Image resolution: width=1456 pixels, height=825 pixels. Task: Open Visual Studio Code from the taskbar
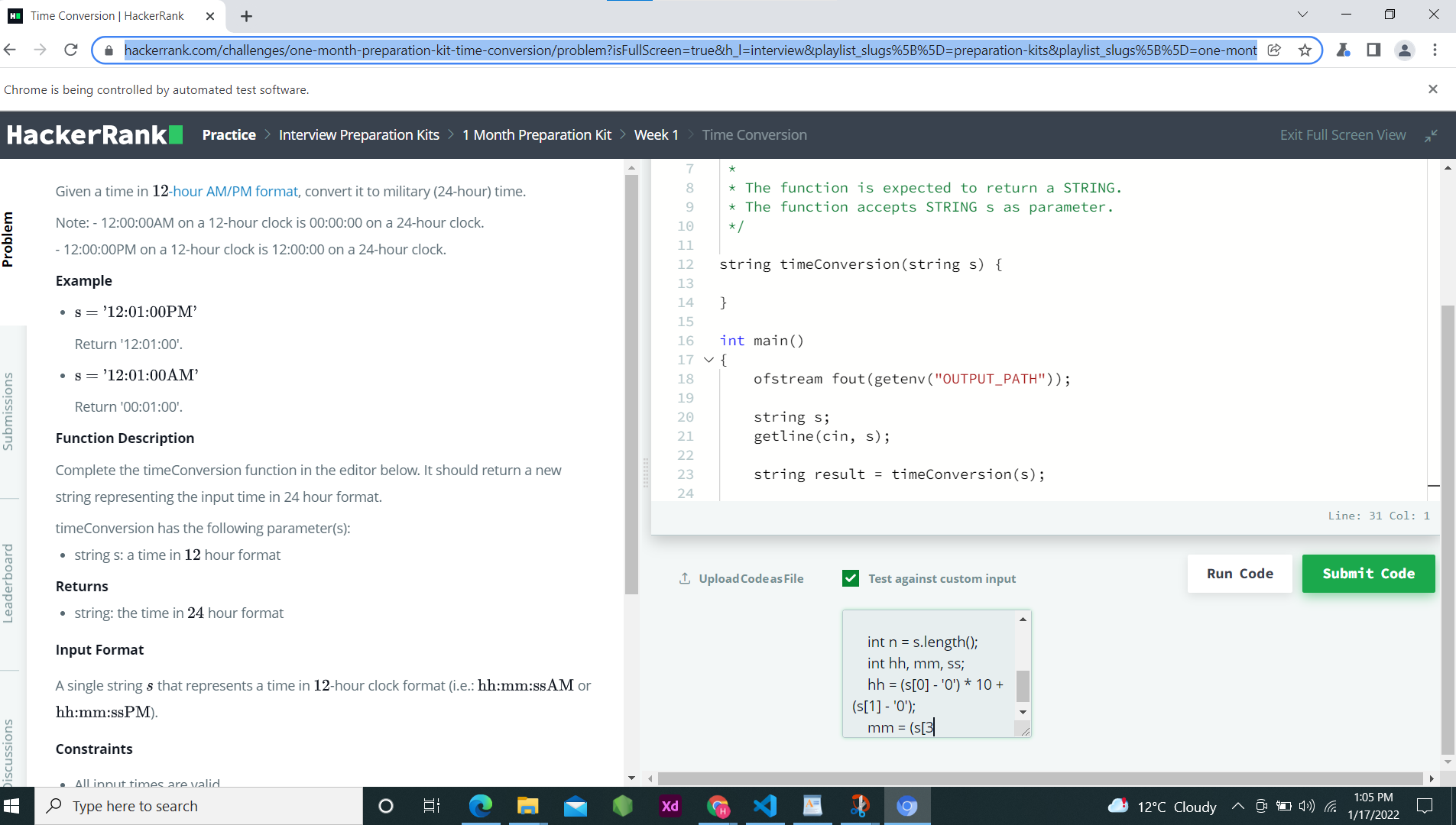[765, 806]
